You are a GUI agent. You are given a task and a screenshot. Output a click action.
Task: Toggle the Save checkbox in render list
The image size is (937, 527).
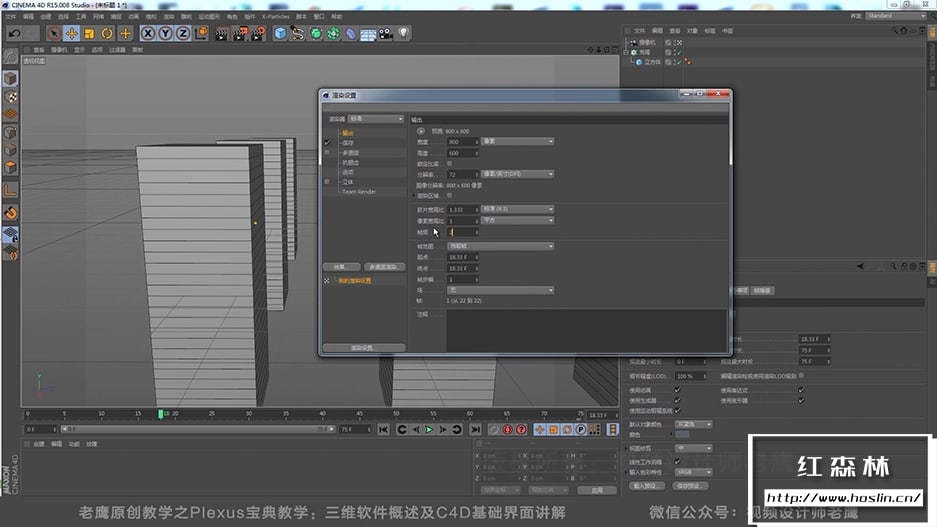[327, 143]
